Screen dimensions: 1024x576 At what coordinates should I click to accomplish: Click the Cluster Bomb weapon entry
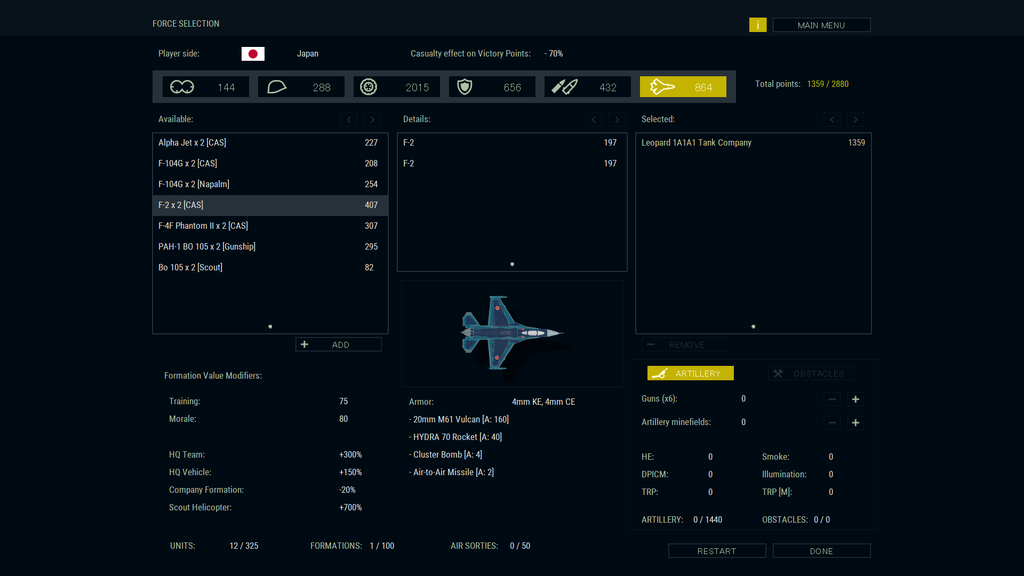pos(445,455)
